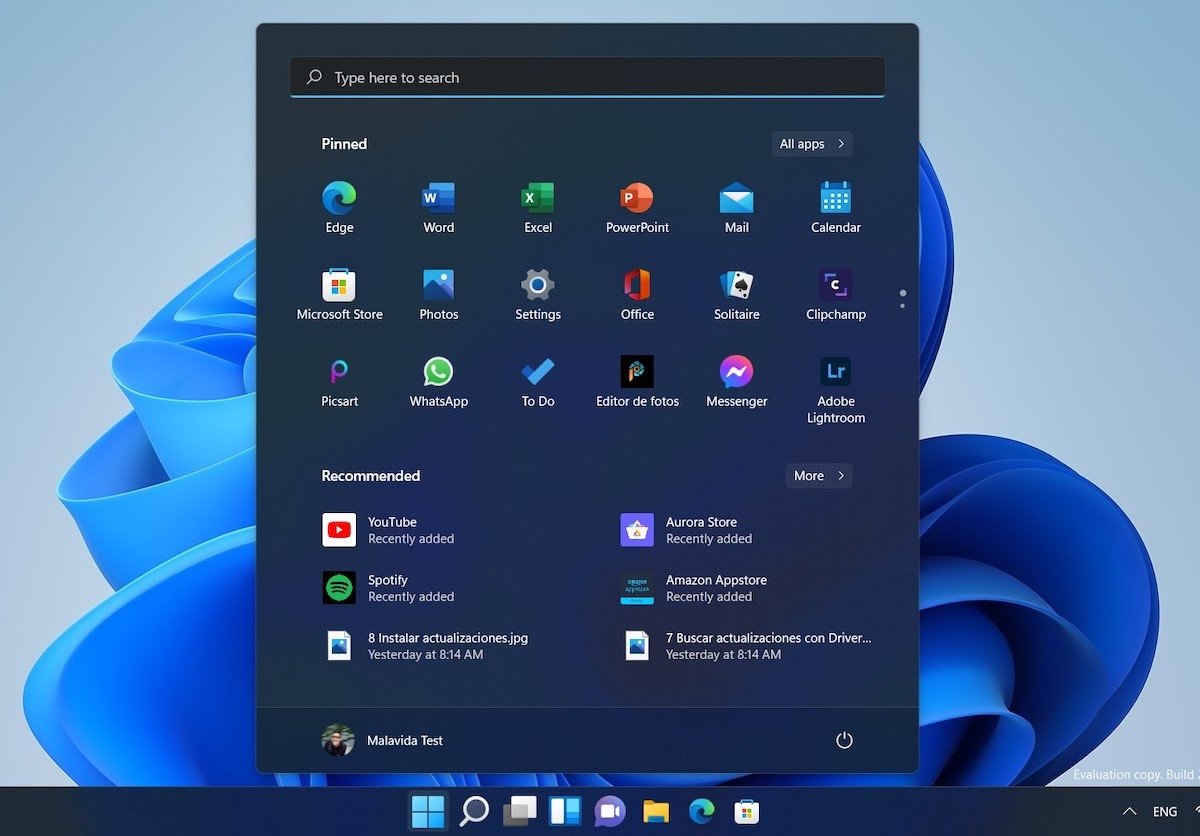Screen dimensions: 1200x836
Task: Click the Windows Start button in taskbar
Action: (428, 811)
